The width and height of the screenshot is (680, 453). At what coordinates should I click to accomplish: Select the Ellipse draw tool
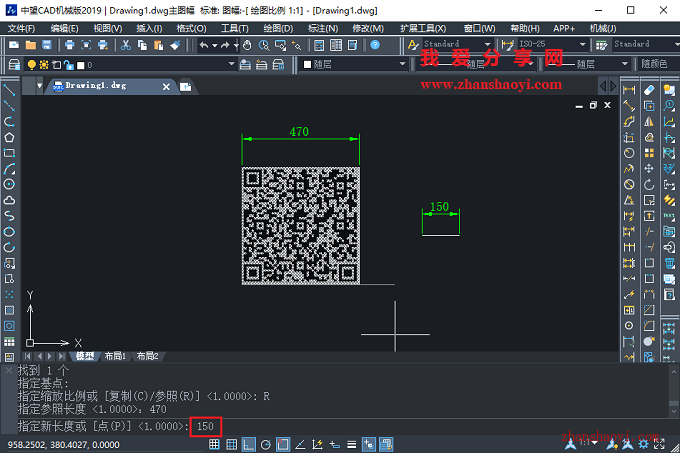(x=9, y=231)
